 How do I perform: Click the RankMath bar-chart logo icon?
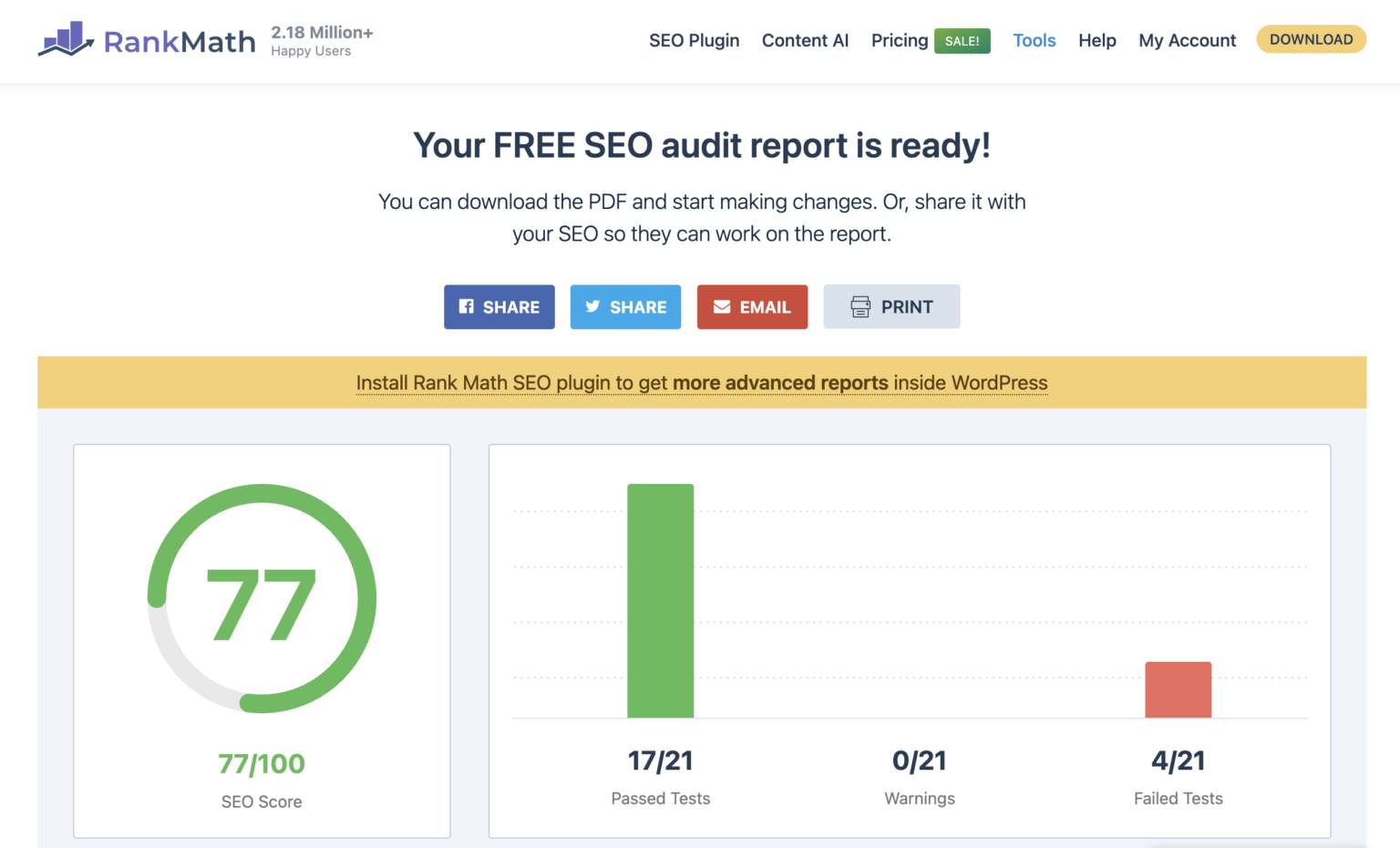(x=64, y=40)
